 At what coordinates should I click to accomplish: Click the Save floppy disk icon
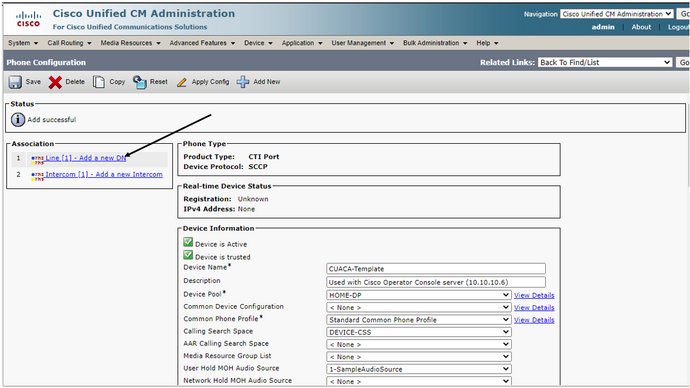coord(15,82)
